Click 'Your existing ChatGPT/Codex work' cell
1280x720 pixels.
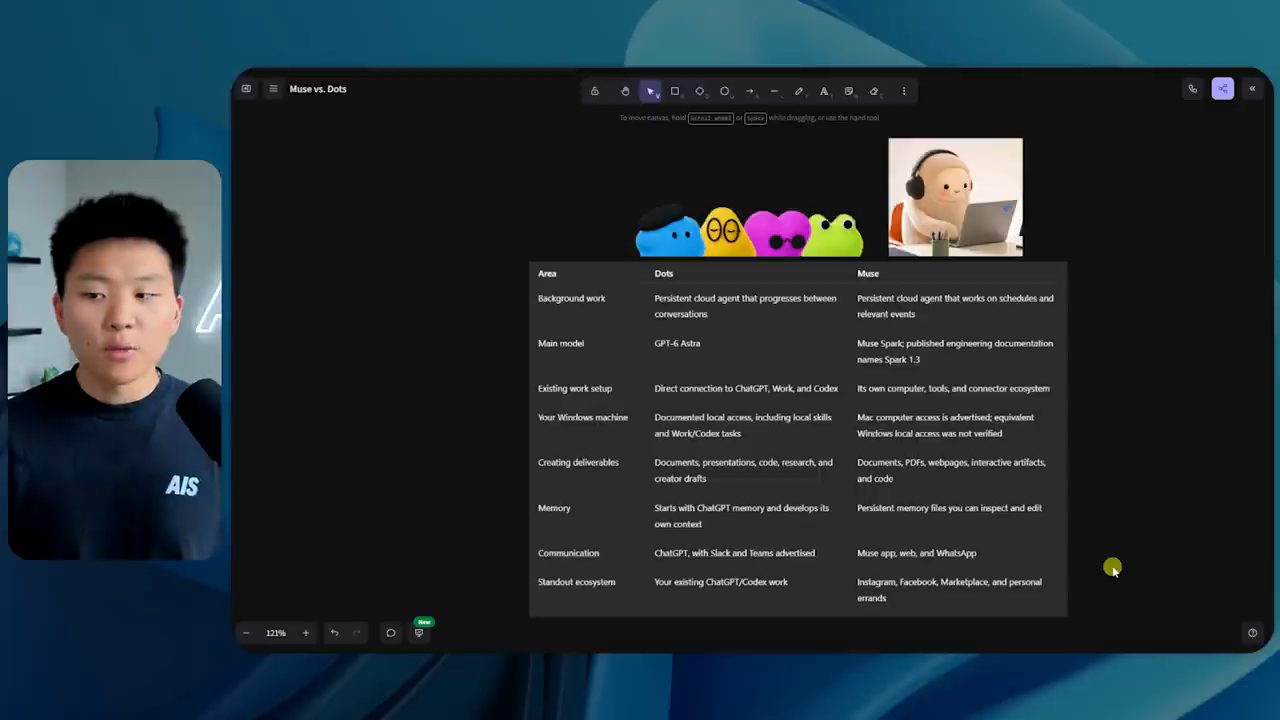(721, 582)
